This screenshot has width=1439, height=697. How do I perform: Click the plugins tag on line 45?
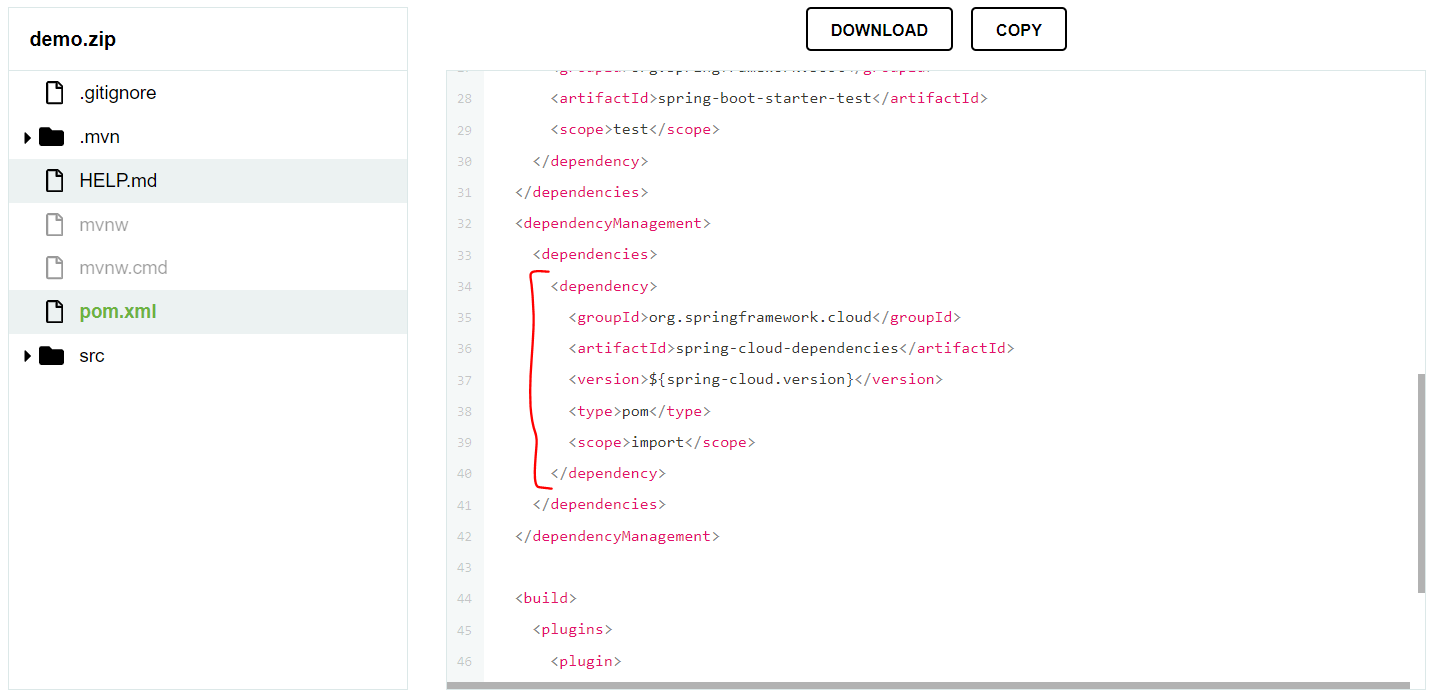[x=573, y=629]
